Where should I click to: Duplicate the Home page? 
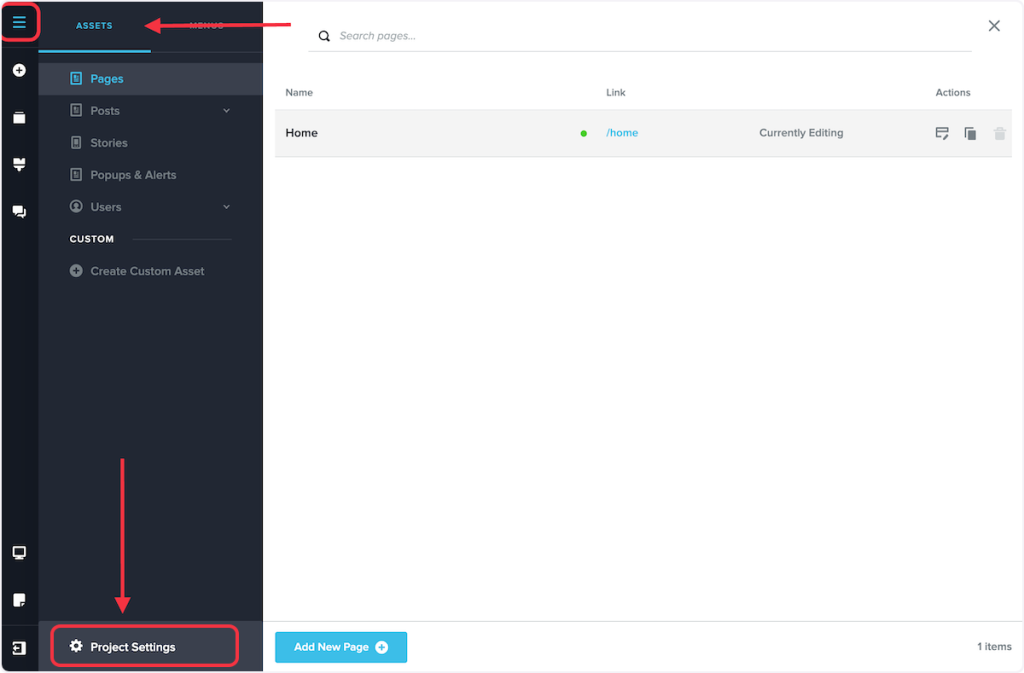coord(970,133)
